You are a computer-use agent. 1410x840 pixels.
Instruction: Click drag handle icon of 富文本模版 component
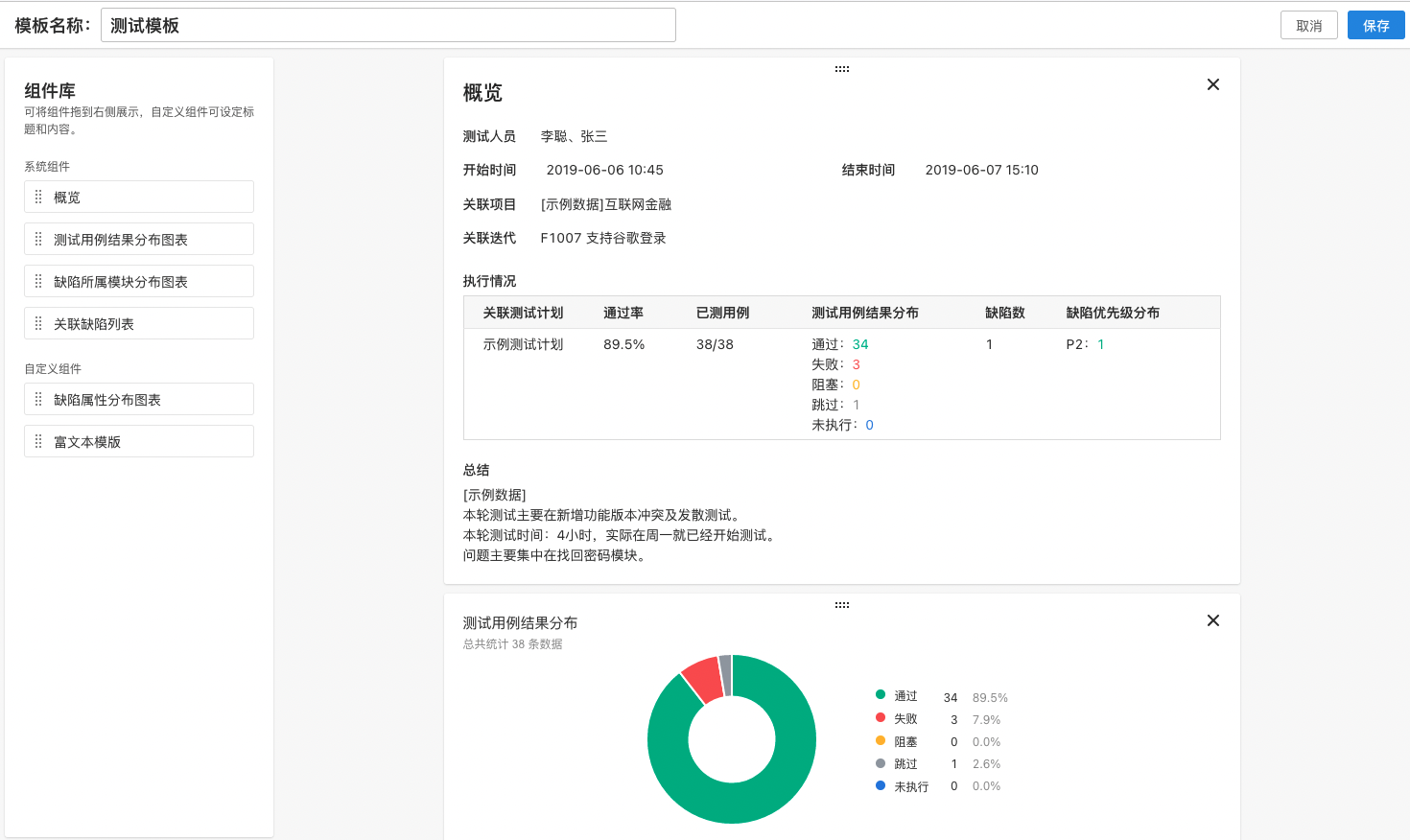tap(36, 440)
